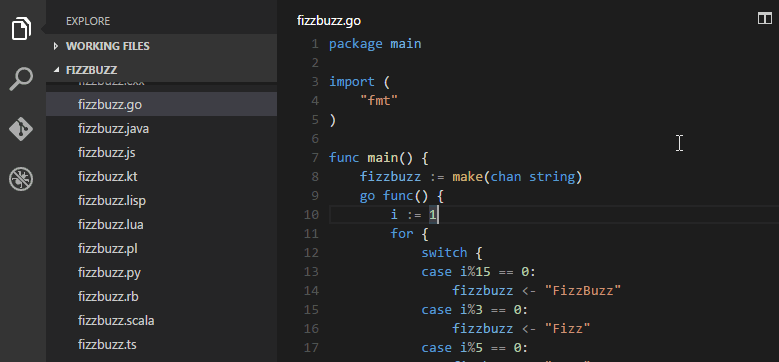Click the 'case i%5 == 0:' line
The width and height of the screenshot is (779, 362).
[475, 348]
